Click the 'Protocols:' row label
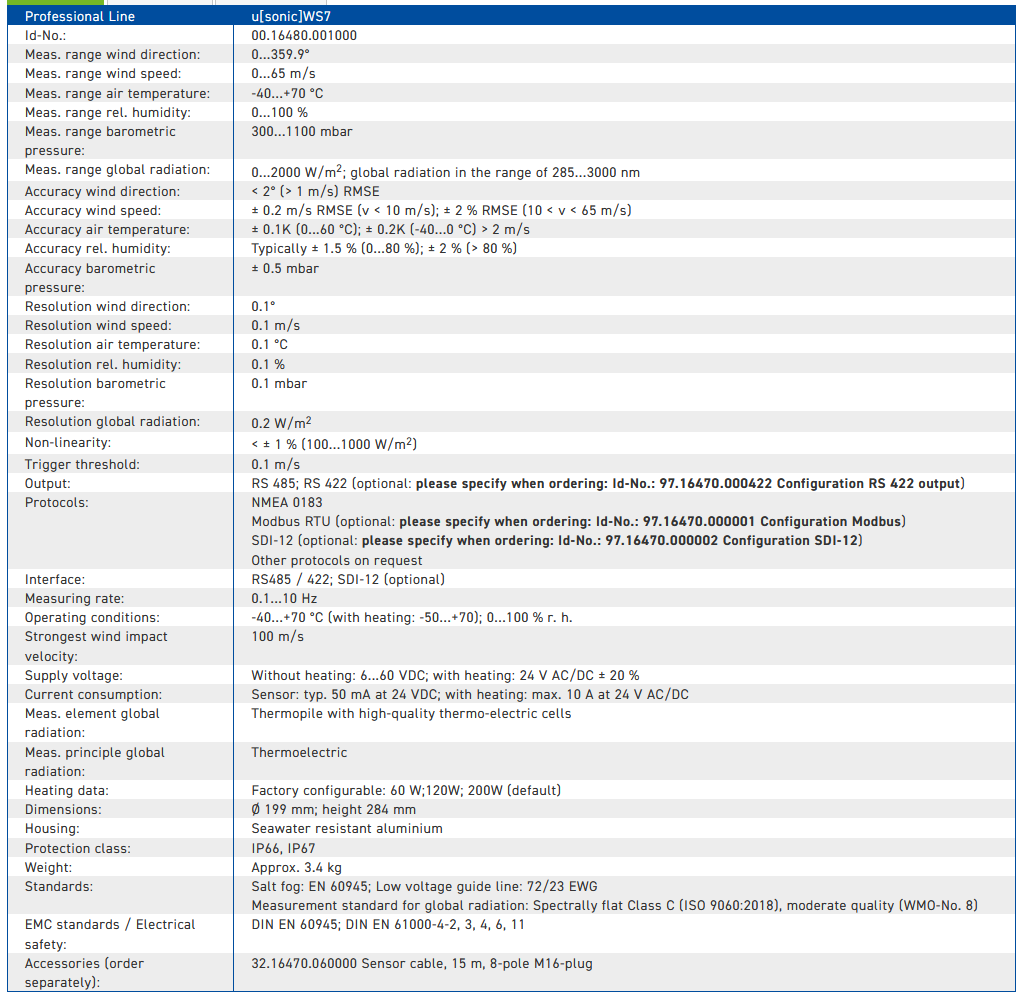The width and height of the screenshot is (1024, 996). (56, 502)
